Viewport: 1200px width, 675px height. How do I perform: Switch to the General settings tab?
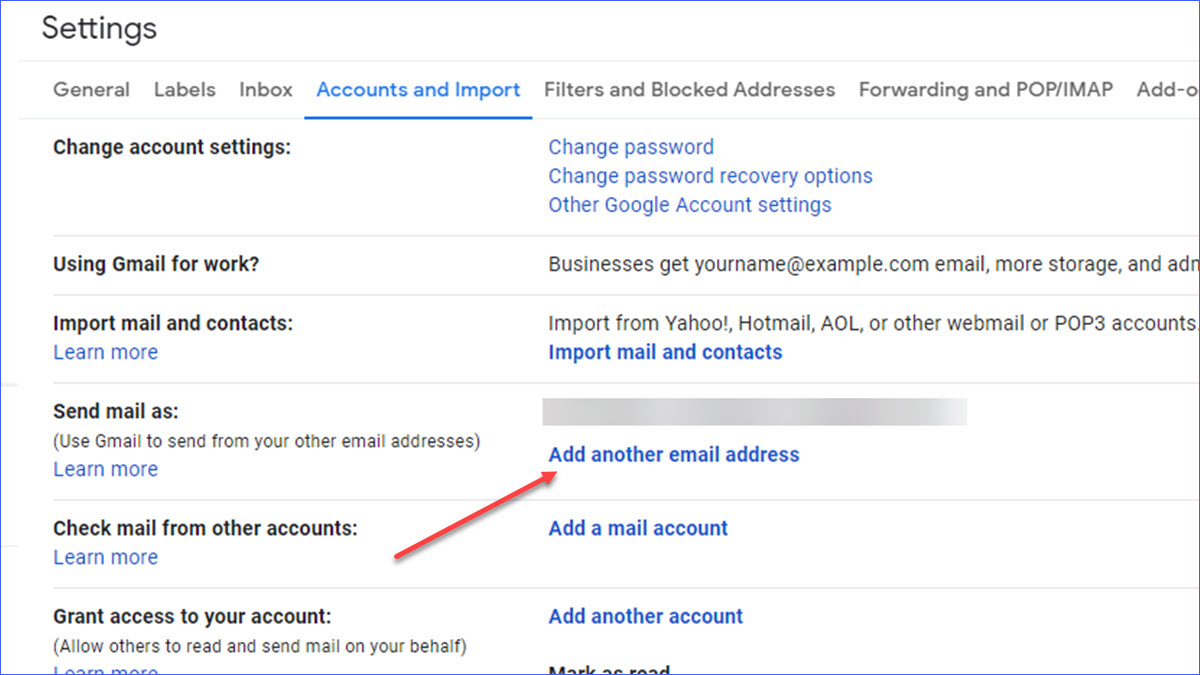tap(91, 89)
